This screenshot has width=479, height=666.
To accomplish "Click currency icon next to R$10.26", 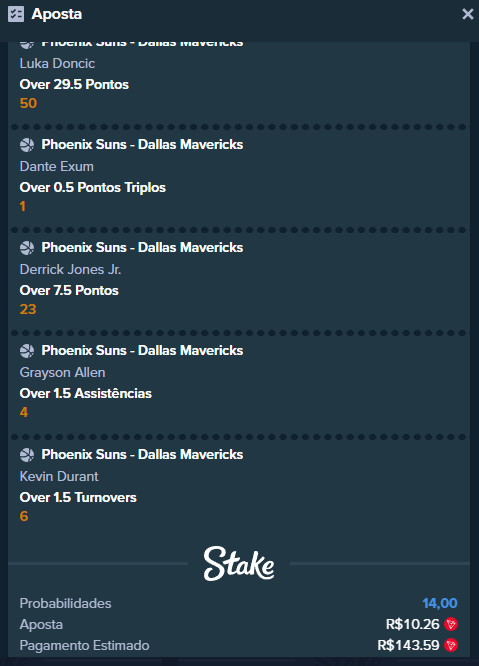I will coord(451,624).
